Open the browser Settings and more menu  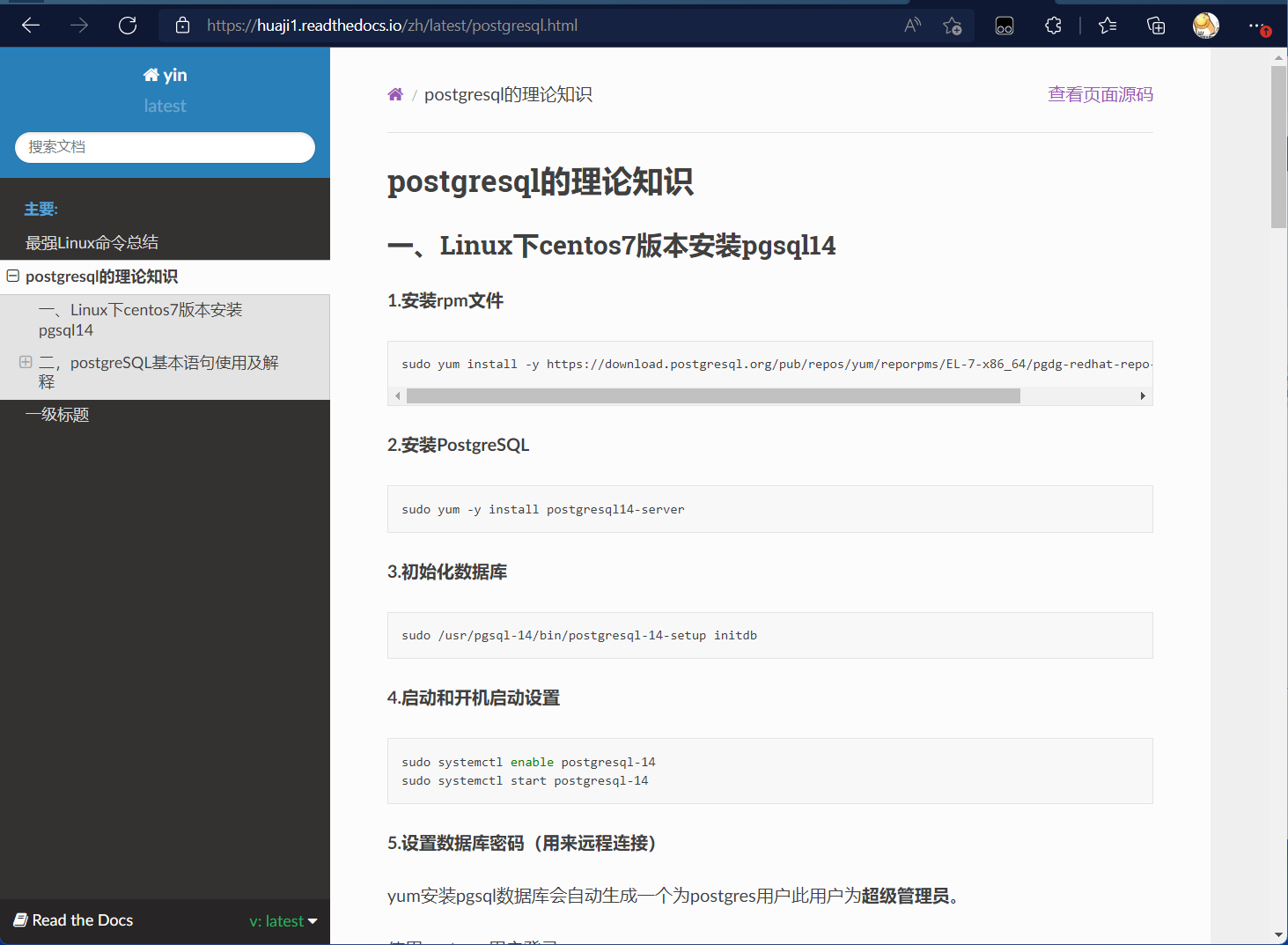pyautogui.click(x=1258, y=26)
